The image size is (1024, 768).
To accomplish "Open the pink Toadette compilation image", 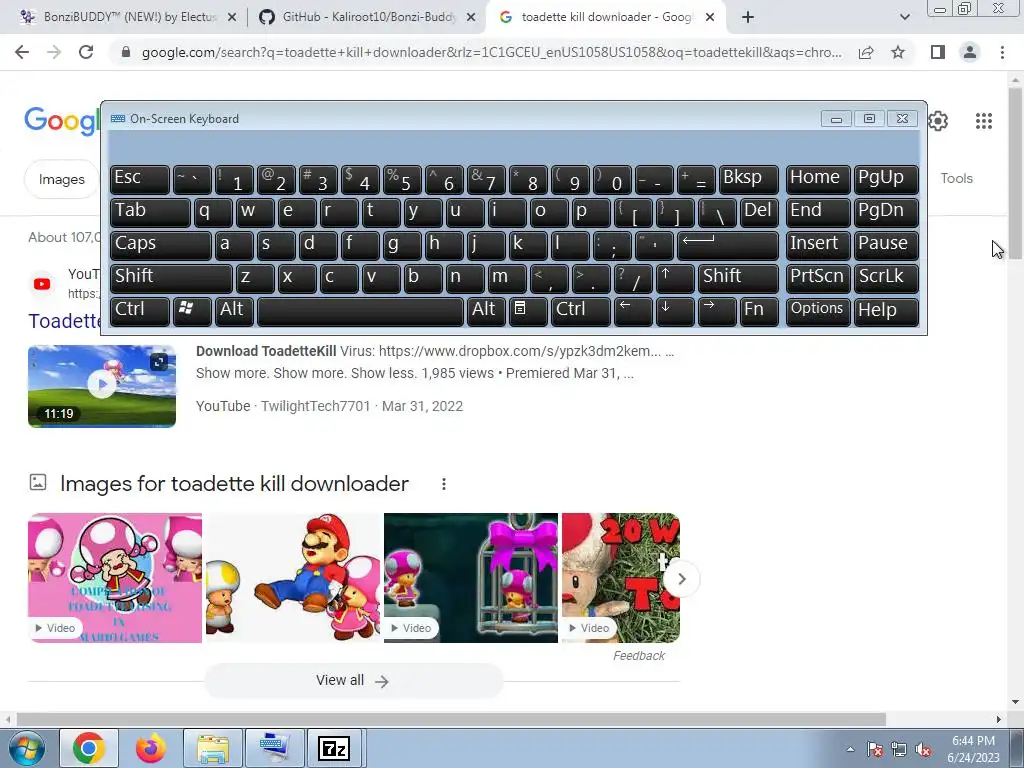I will pos(115,578).
